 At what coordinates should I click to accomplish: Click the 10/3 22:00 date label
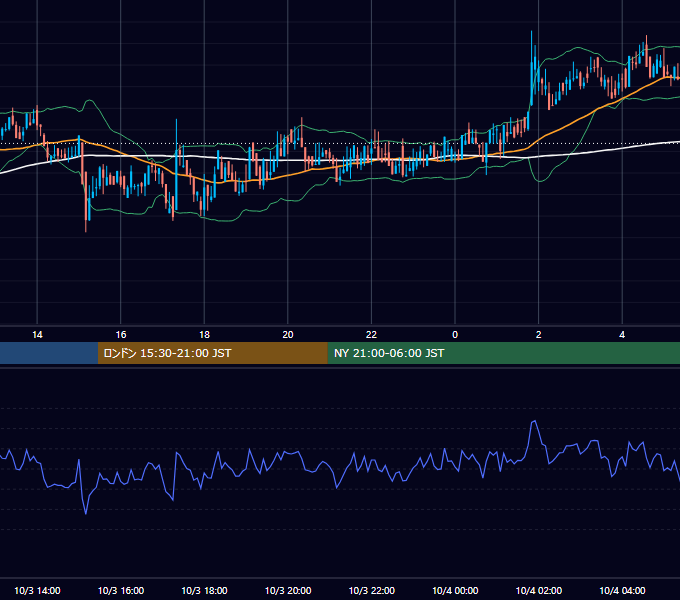(372, 590)
